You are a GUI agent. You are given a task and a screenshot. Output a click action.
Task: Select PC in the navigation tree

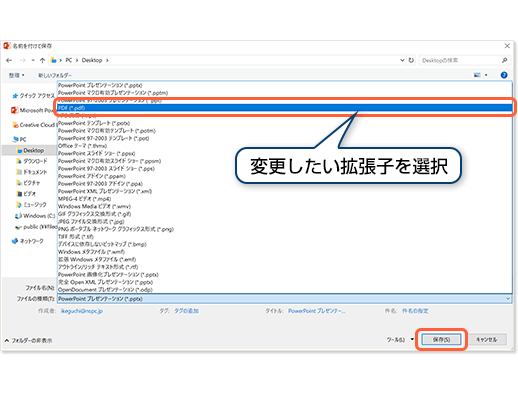[x=19, y=139]
